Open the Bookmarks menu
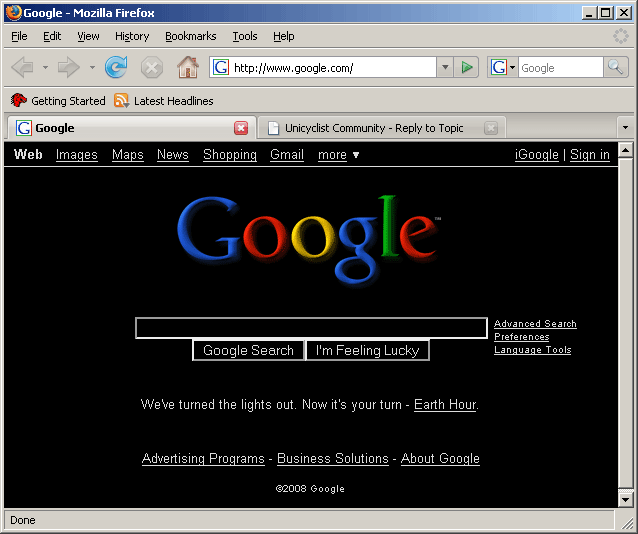Image resolution: width=638 pixels, height=534 pixels. tap(191, 36)
